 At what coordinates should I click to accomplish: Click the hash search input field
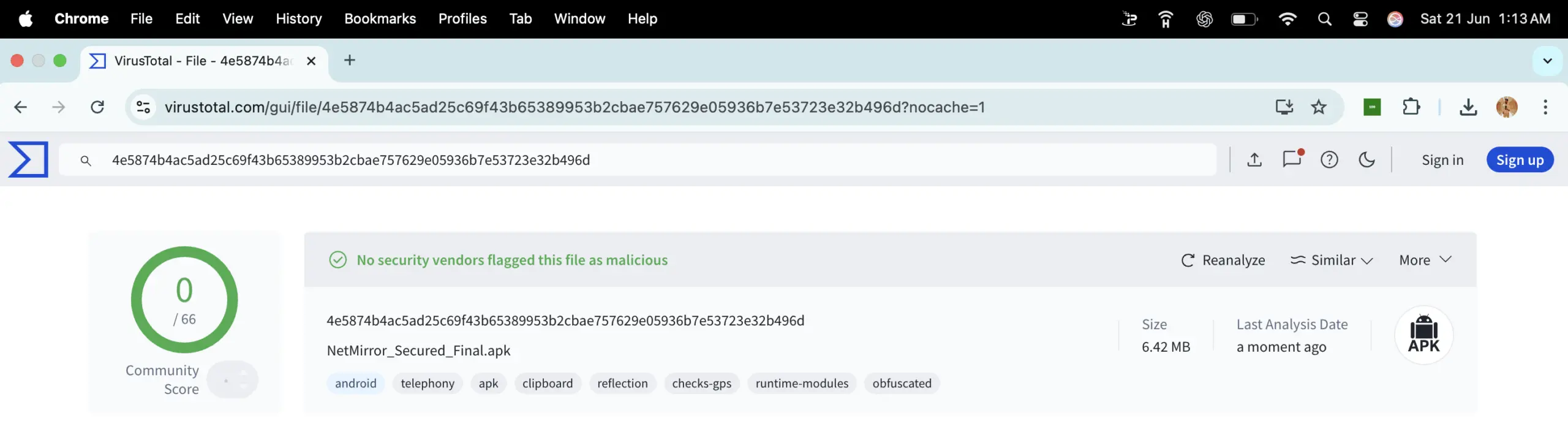coord(637,160)
